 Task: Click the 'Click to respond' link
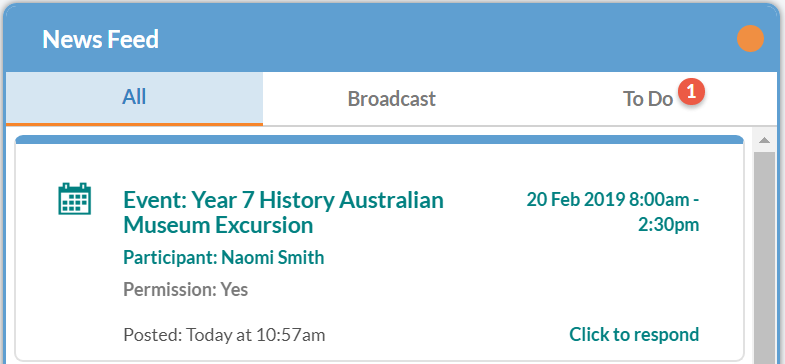pyautogui.click(x=634, y=334)
